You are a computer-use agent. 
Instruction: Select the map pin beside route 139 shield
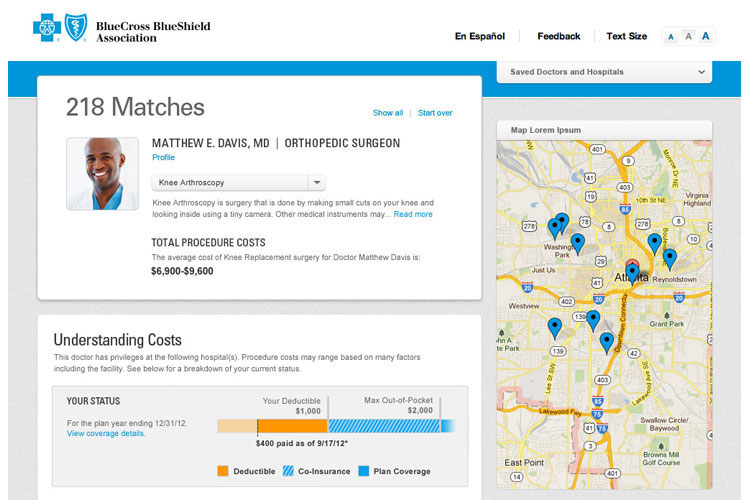click(x=593, y=320)
